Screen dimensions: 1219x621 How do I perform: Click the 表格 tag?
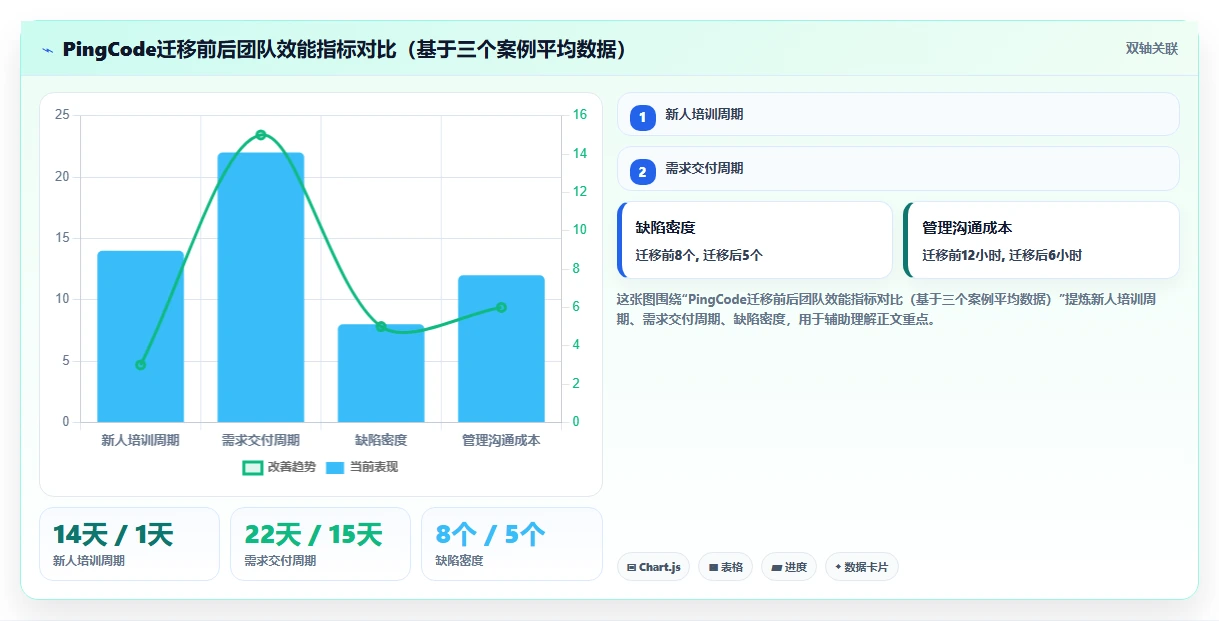point(725,567)
